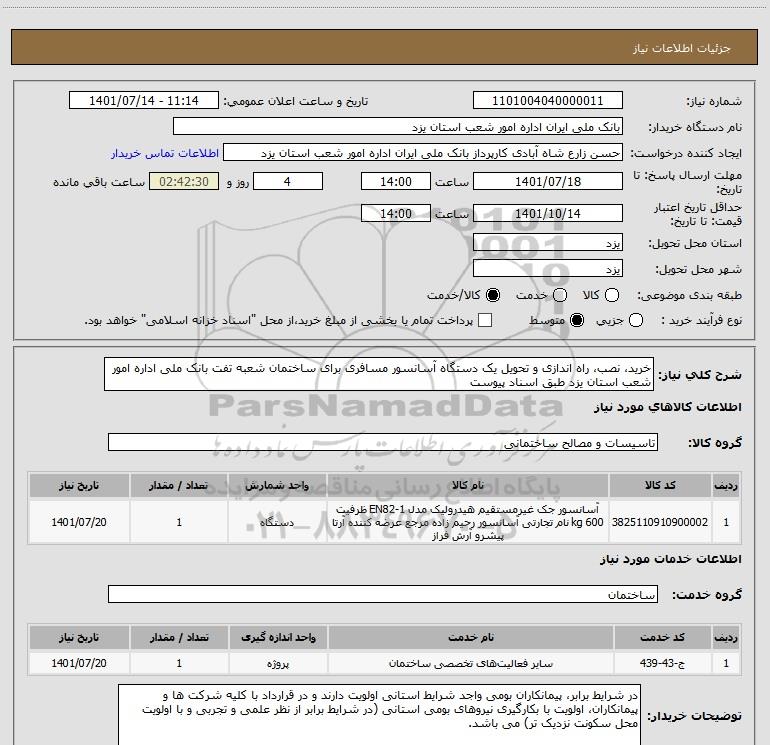This screenshot has width=770, height=745.
Task: Click the request creator name field
Action: 423,153
